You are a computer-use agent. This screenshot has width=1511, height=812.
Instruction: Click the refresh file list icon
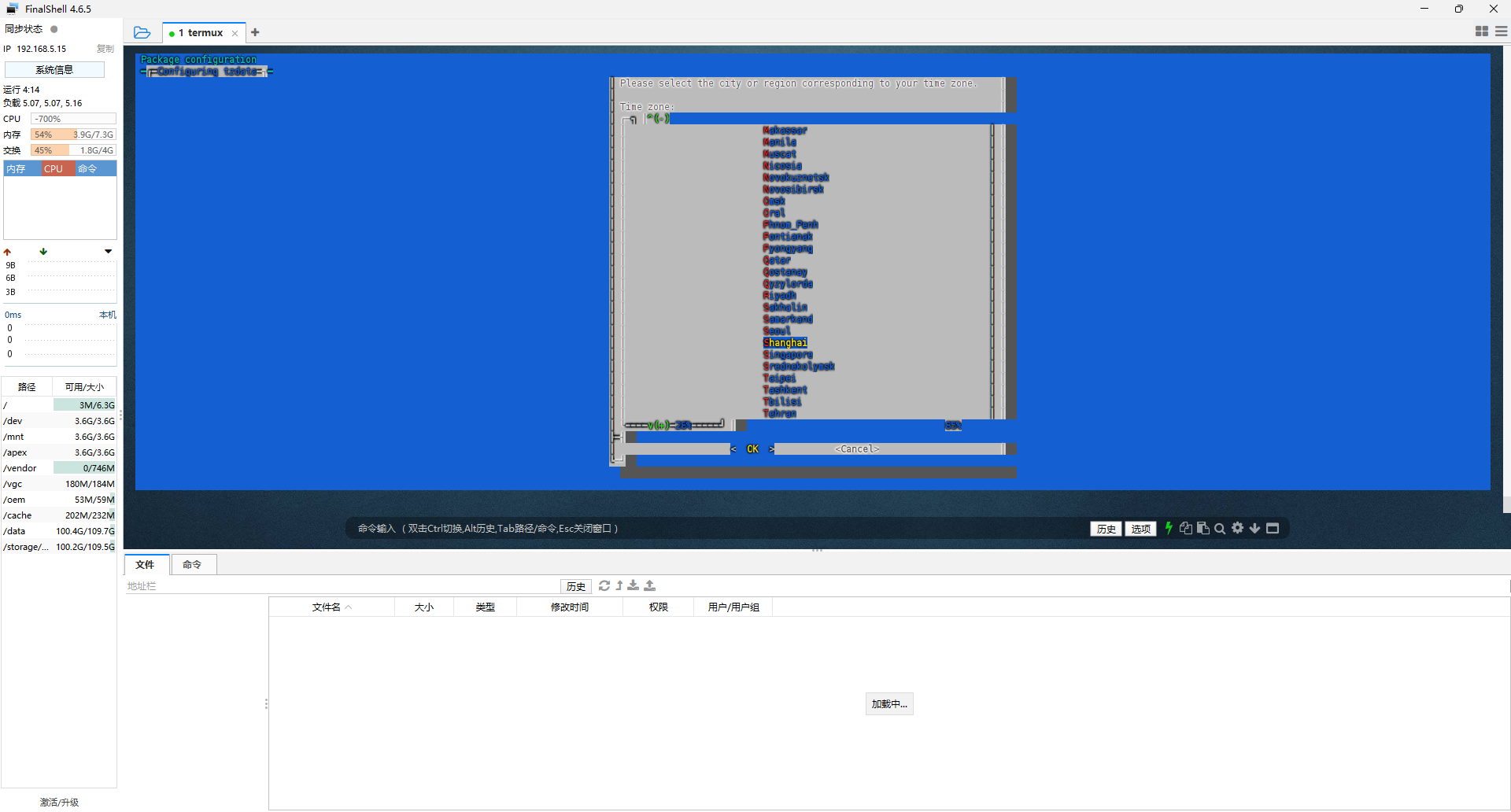tap(604, 585)
